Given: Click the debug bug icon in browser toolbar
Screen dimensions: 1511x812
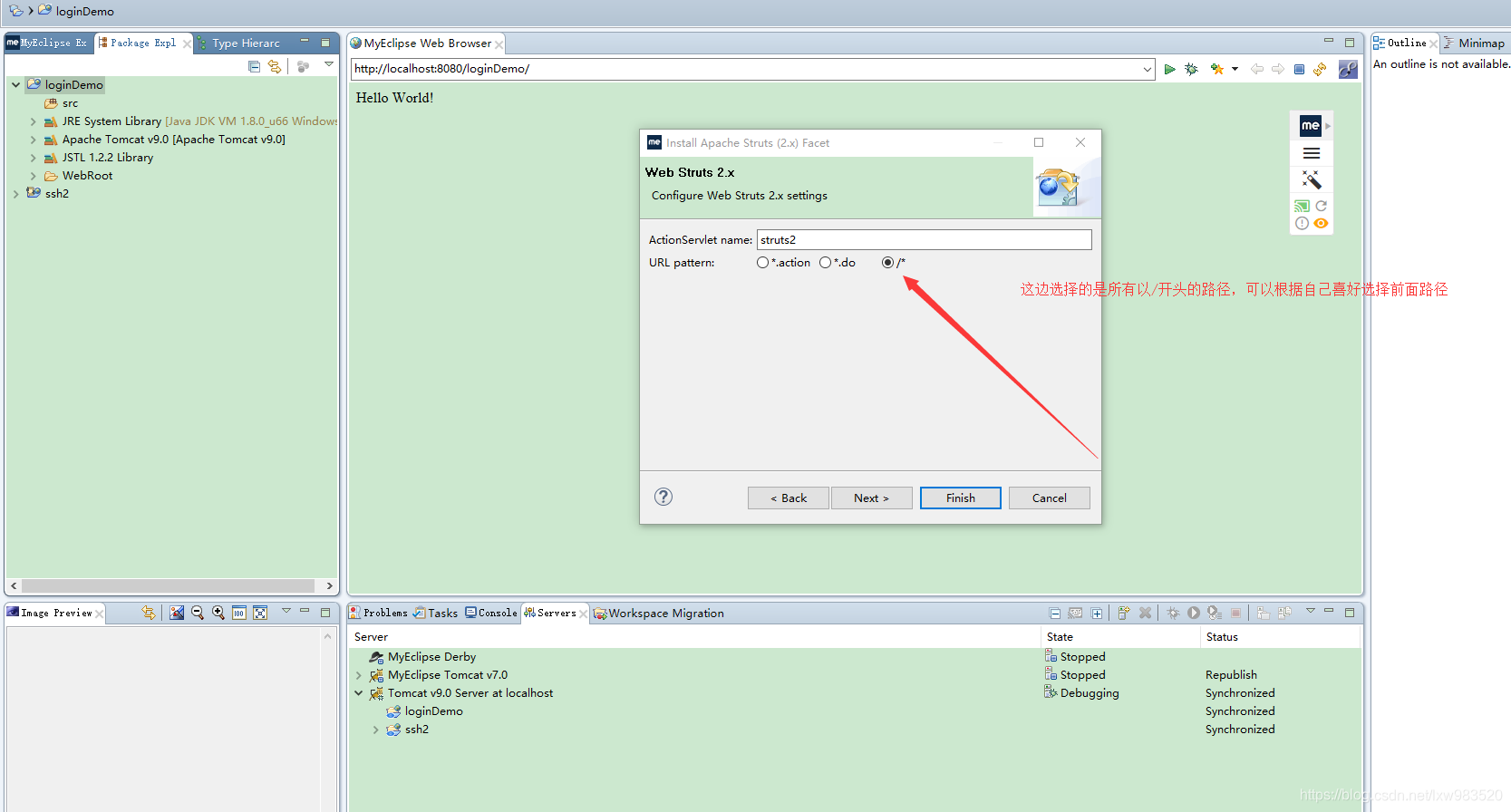Looking at the screenshot, I should (1191, 69).
